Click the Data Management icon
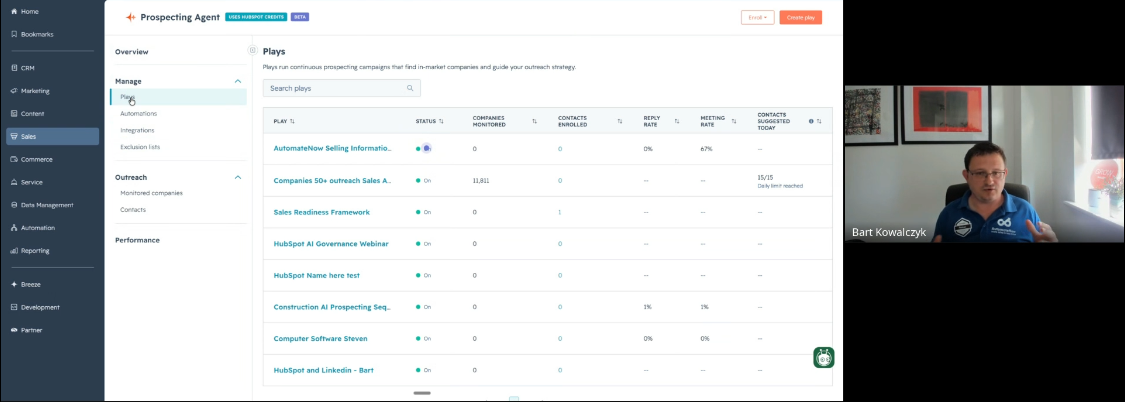 (x=14, y=205)
